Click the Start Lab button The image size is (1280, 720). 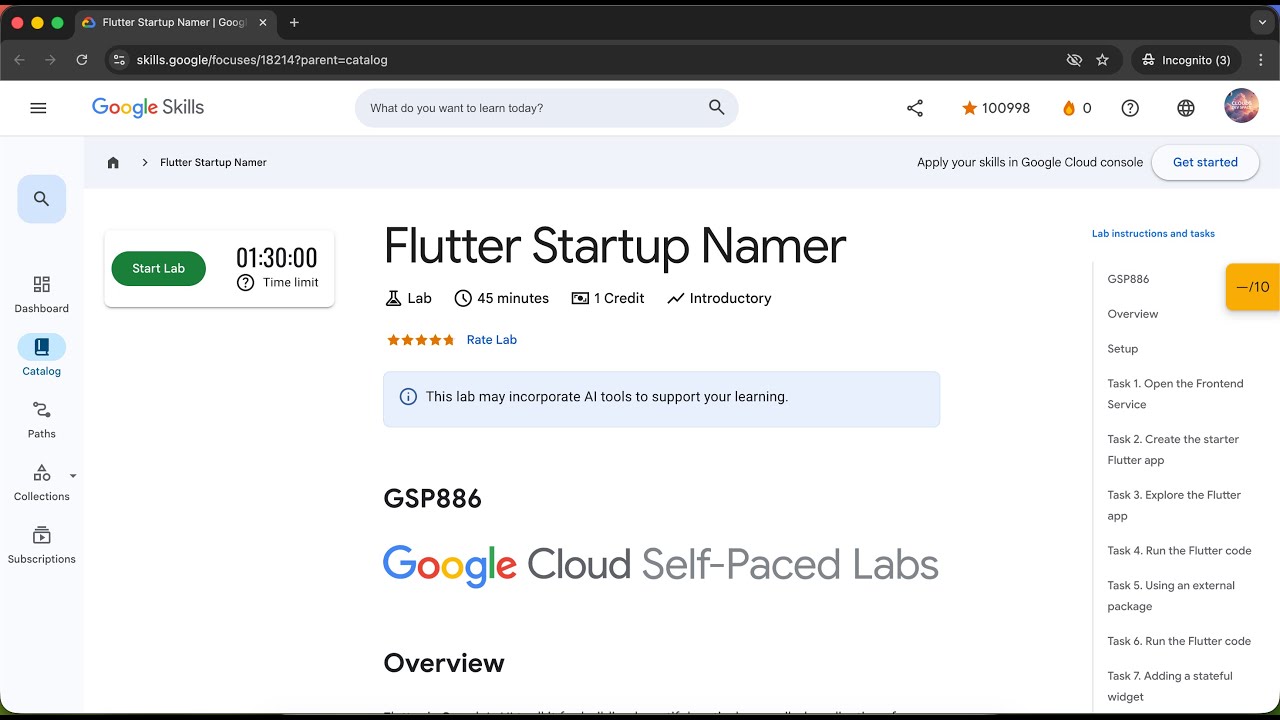click(x=159, y=268)
